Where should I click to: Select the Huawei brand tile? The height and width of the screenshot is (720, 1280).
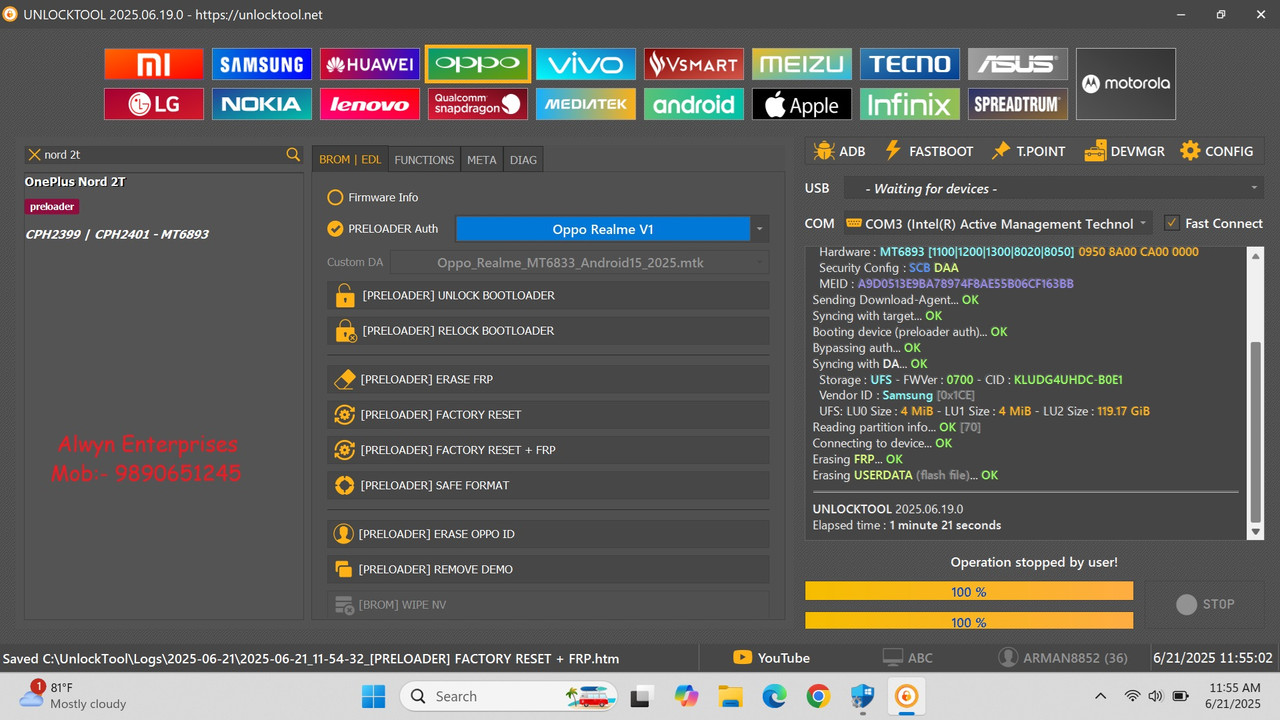pyautogui.click(x=370, y=64)
